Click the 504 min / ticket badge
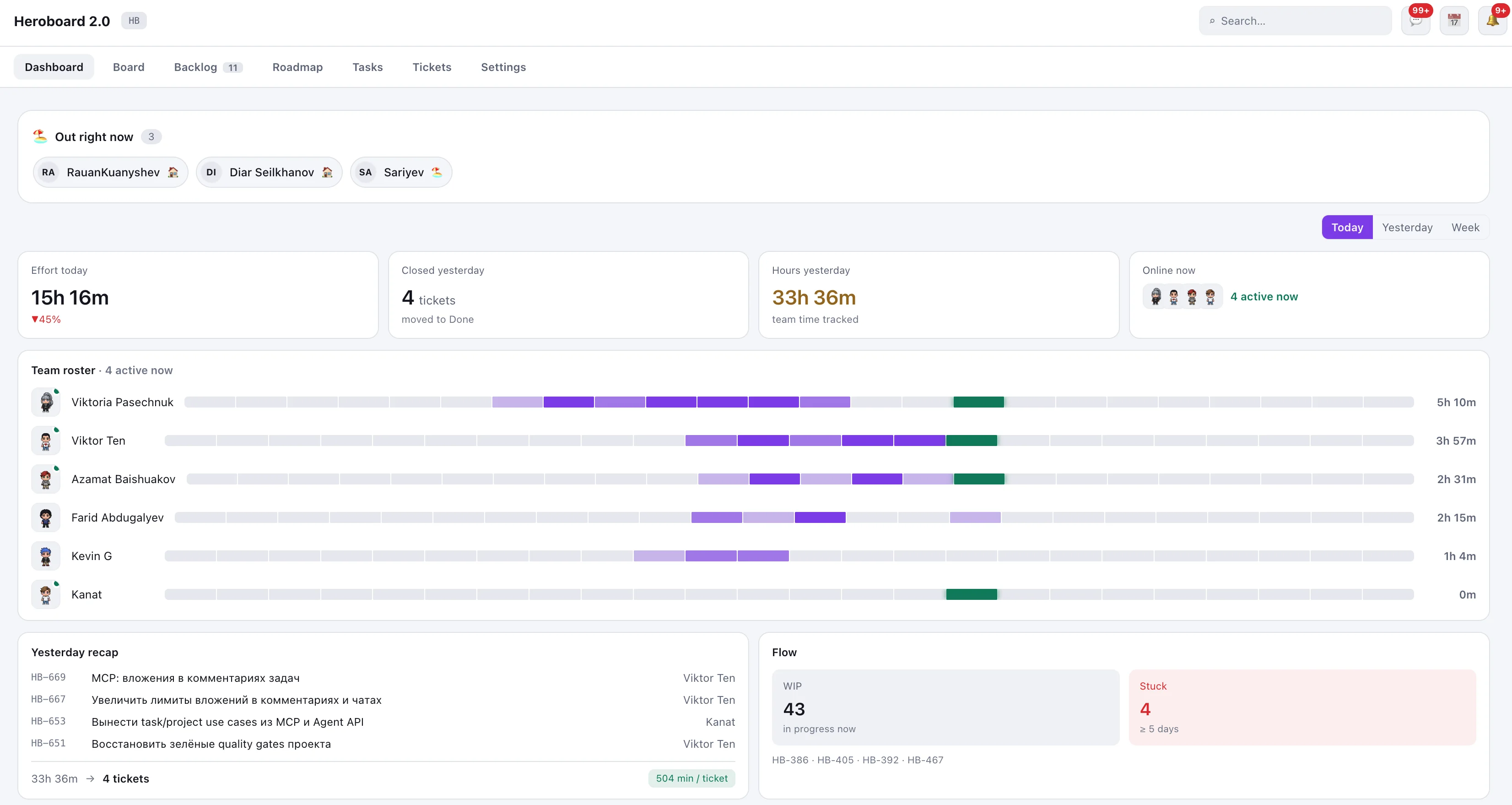This screenshot has width=1512, height=805. click(x=691, y=778)
